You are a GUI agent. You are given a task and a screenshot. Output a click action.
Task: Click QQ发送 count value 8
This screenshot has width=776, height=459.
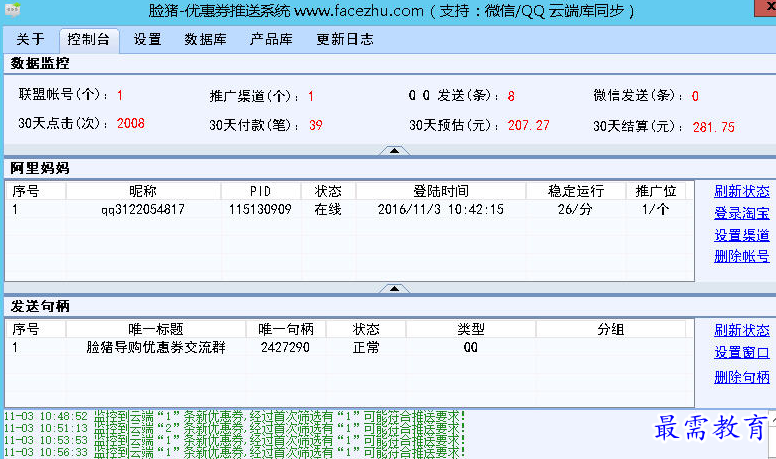[x=511, y=96]
